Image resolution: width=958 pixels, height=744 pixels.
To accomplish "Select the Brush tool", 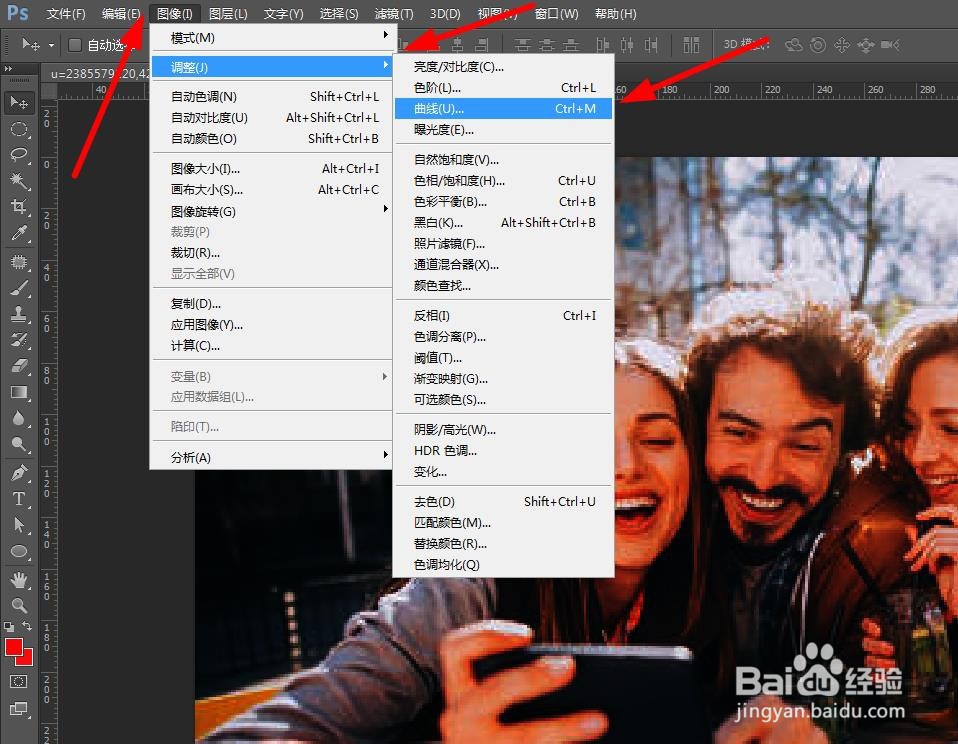I will tap(18, 287).
